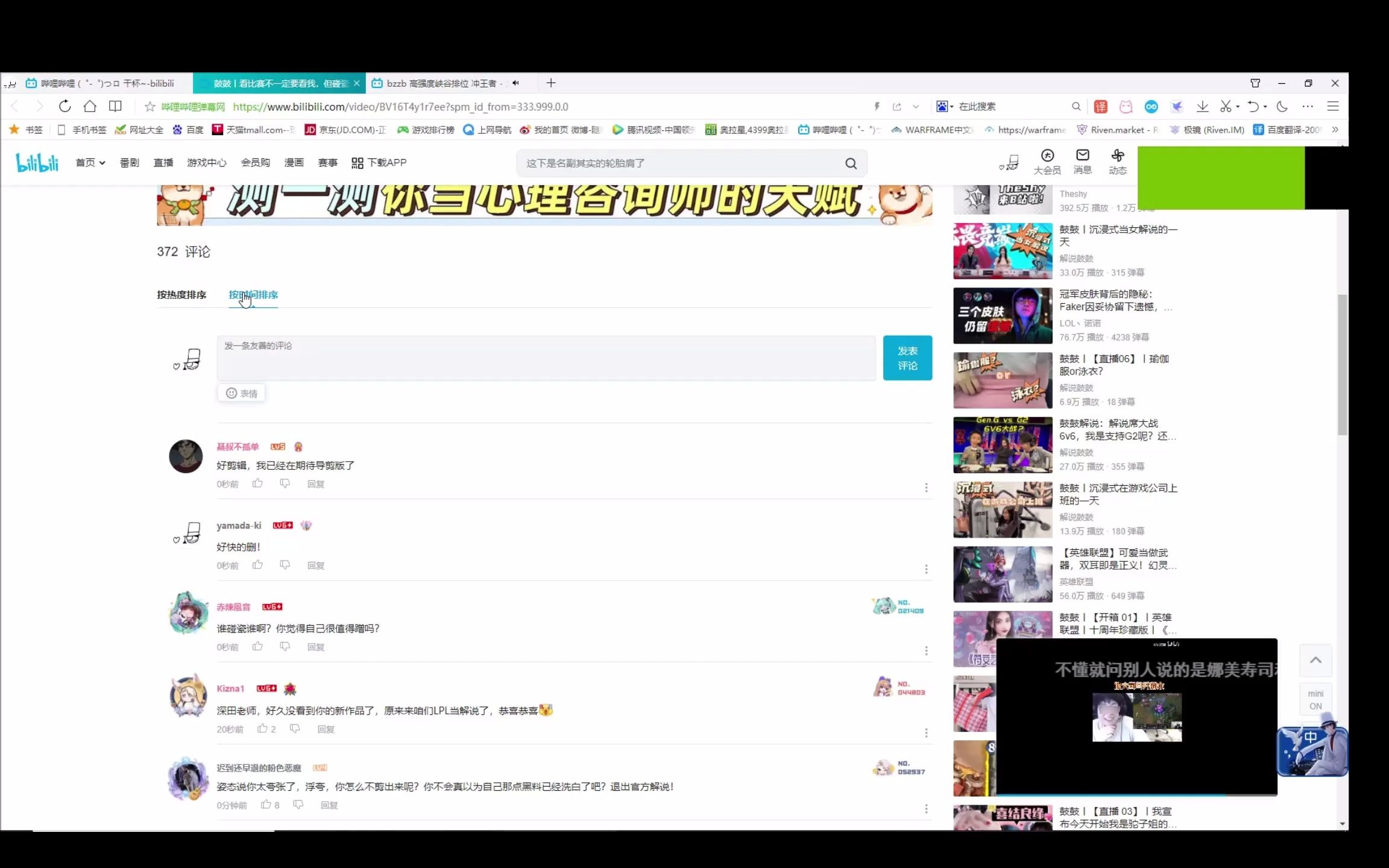This screenshot has width=1389, height=868.
Task: Reply to Kizna1's comment
Action: pyautogui.click(x=326, y=729)
